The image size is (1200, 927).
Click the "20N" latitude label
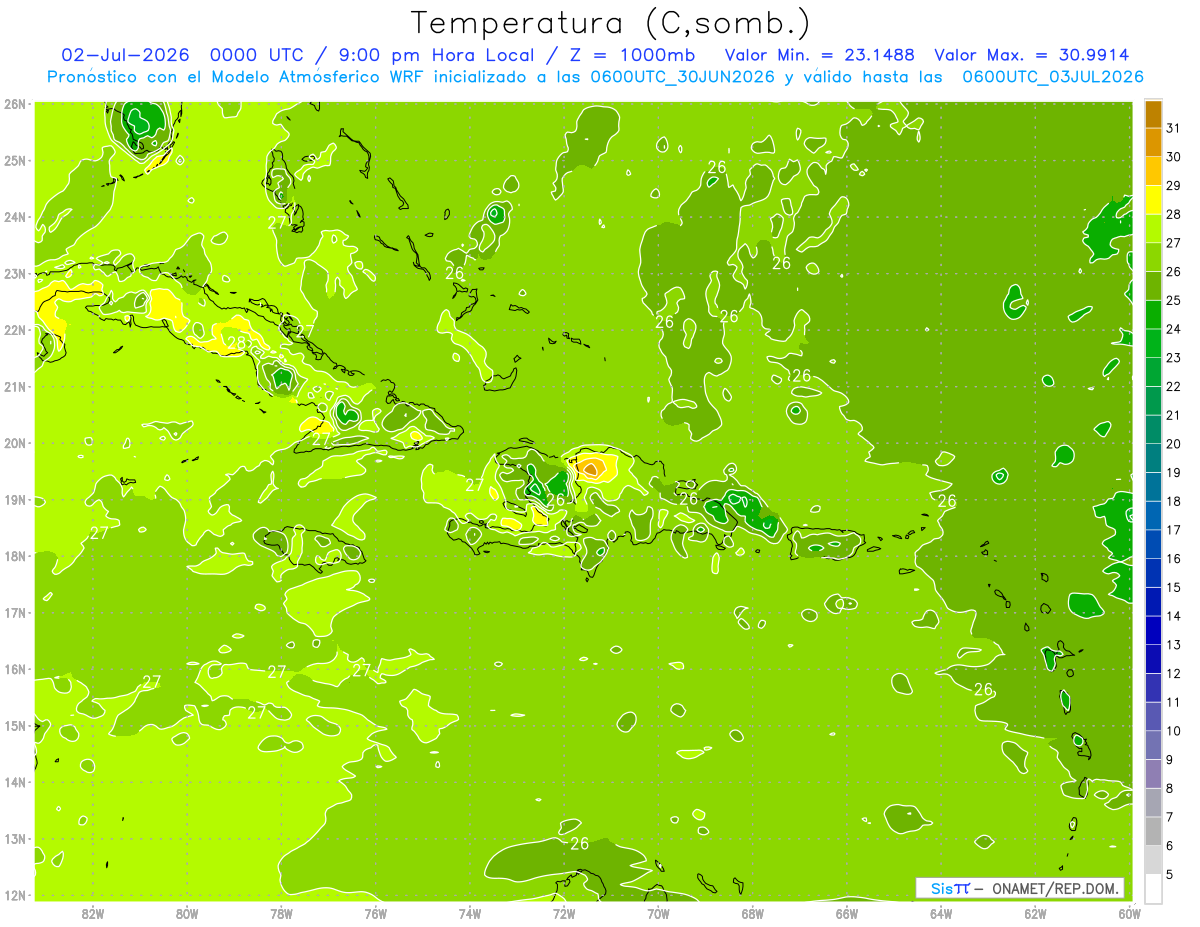15,443
